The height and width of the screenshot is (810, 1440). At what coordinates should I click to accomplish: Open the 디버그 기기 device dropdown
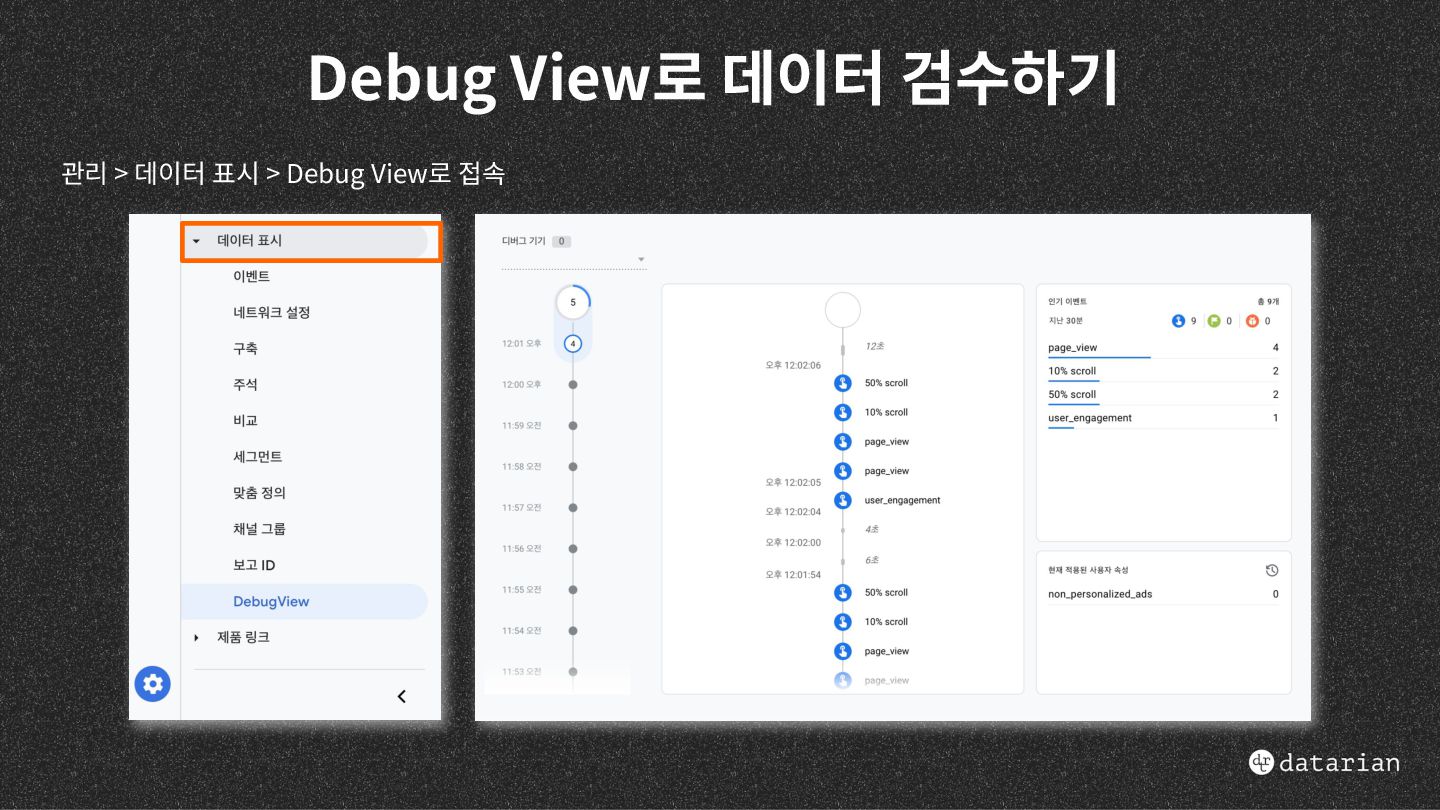[x=574, y=260]
